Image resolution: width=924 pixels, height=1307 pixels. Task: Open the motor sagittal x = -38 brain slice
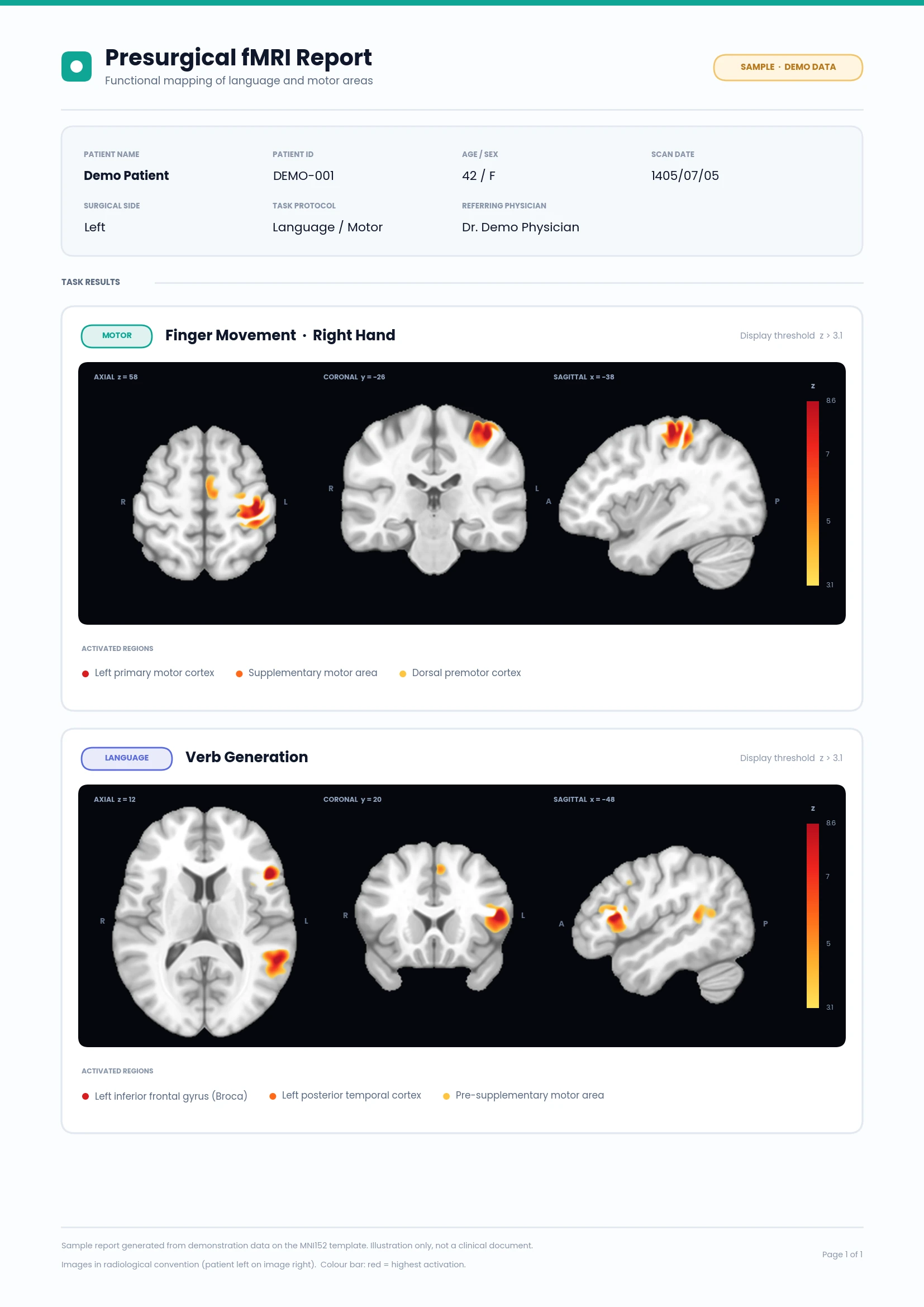(663, 501)
